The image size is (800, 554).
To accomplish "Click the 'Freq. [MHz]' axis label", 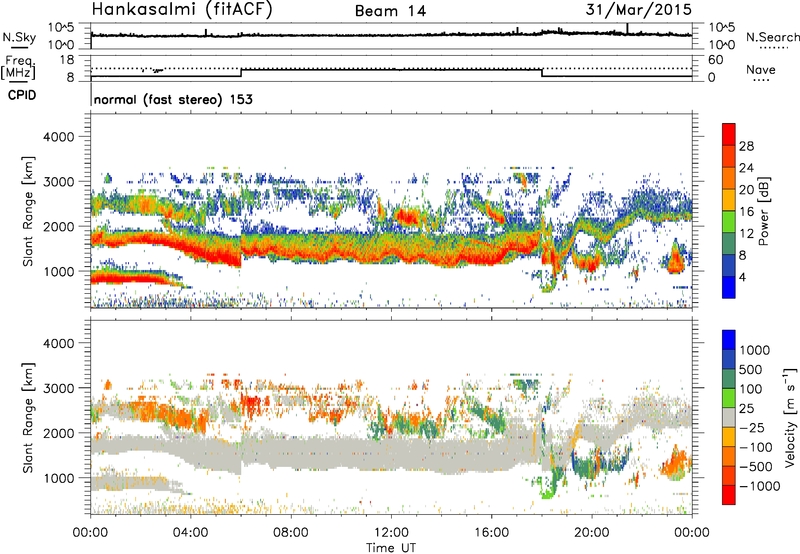I will 19,67.
